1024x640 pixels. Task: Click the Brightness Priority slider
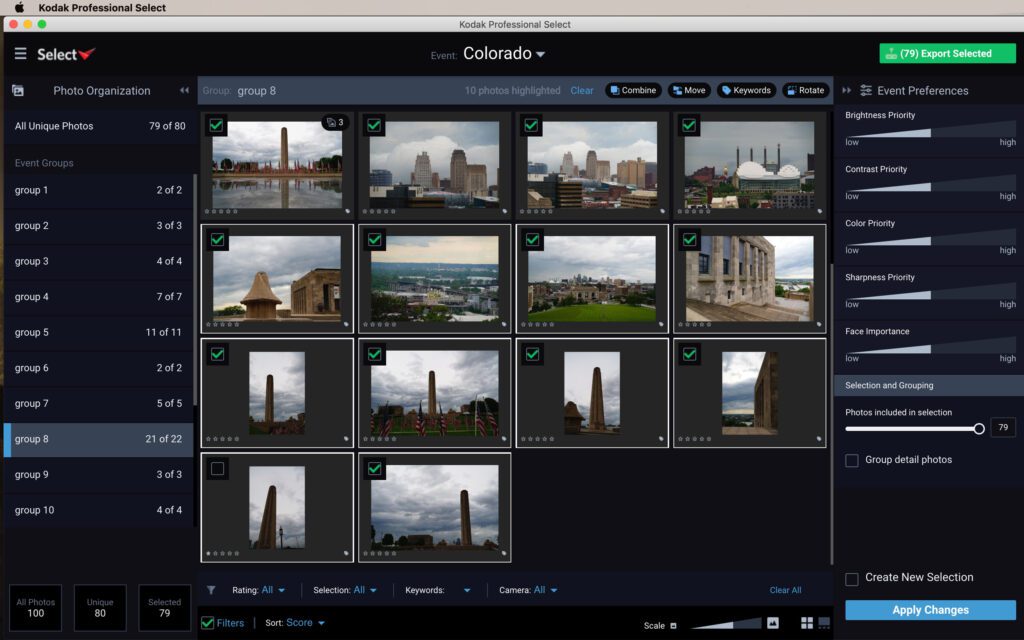[930, 131]
